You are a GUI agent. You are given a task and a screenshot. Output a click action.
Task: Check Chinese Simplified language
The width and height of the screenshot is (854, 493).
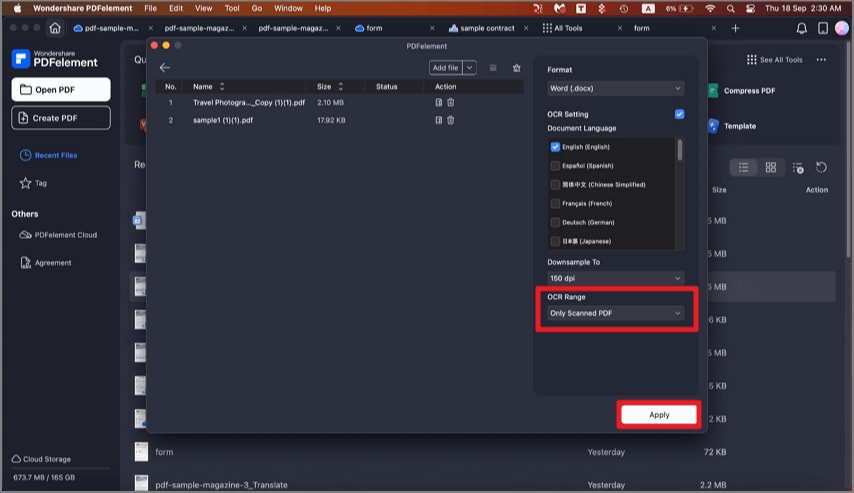click(555, 185)
